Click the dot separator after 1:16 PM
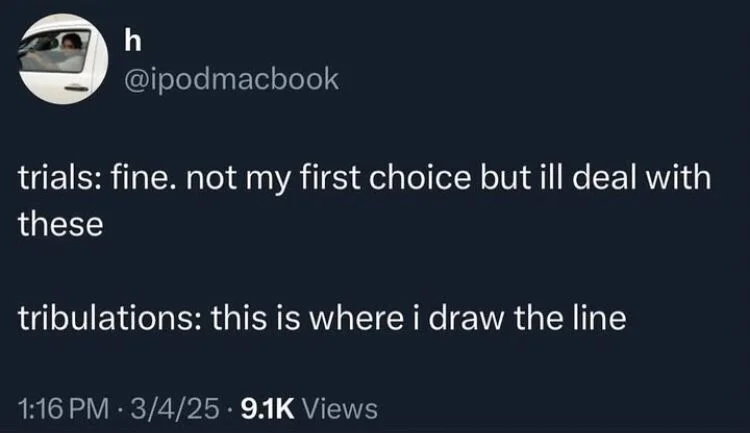Viewport: 750px width, 433px height. (120, 408)
